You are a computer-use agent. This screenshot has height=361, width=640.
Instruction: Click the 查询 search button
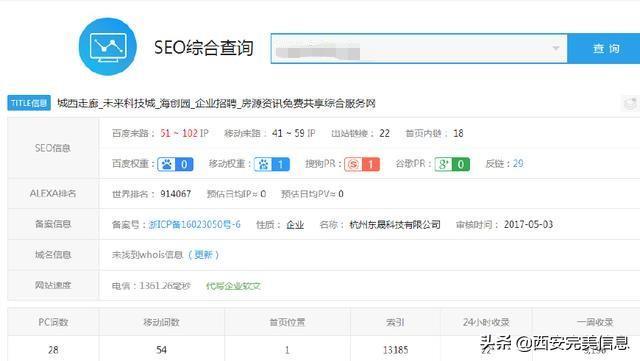tap(606, 49)
